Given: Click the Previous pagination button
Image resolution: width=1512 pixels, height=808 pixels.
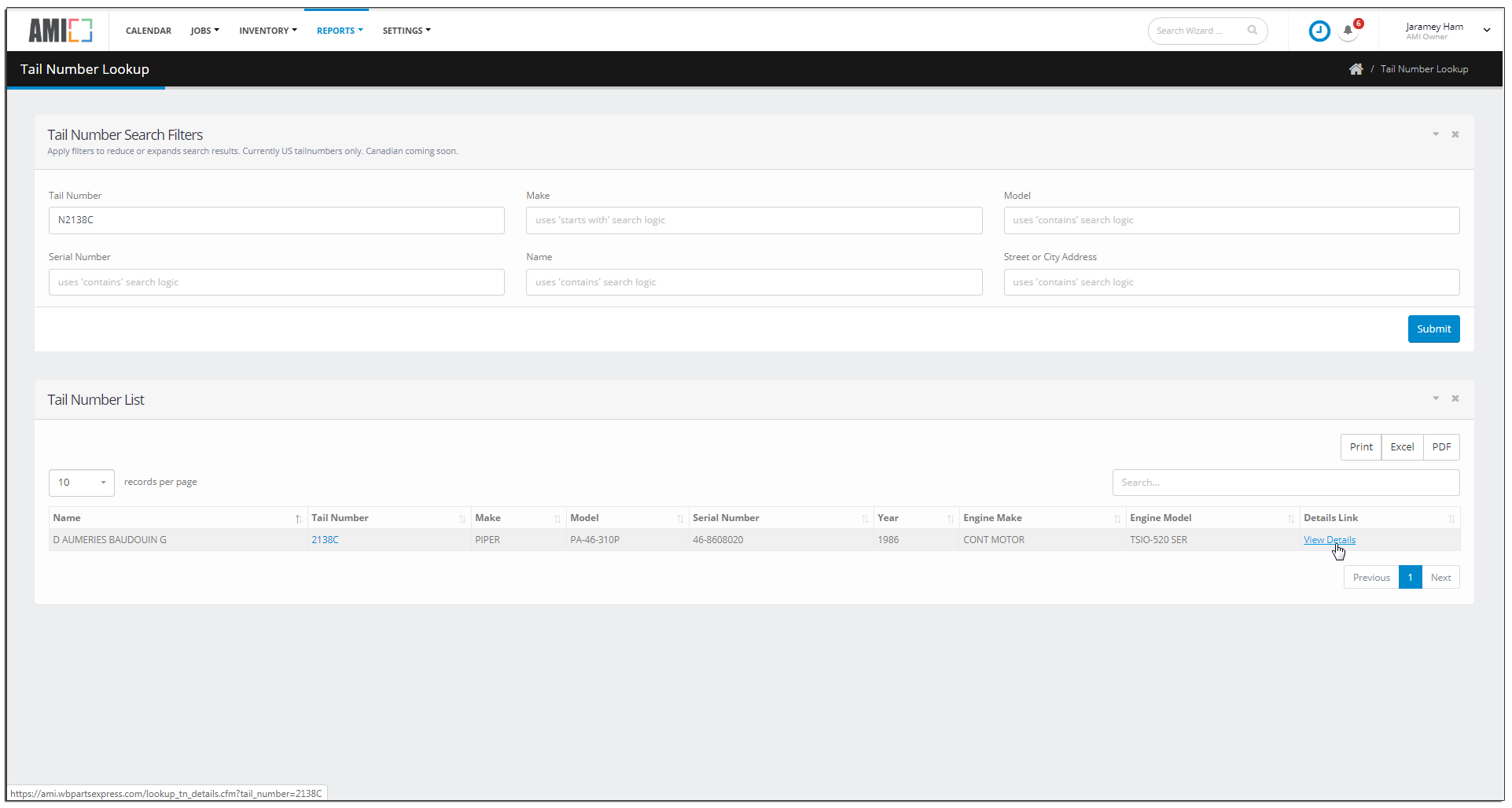Looking at the screenshot, I should (x=1371, y=578).
